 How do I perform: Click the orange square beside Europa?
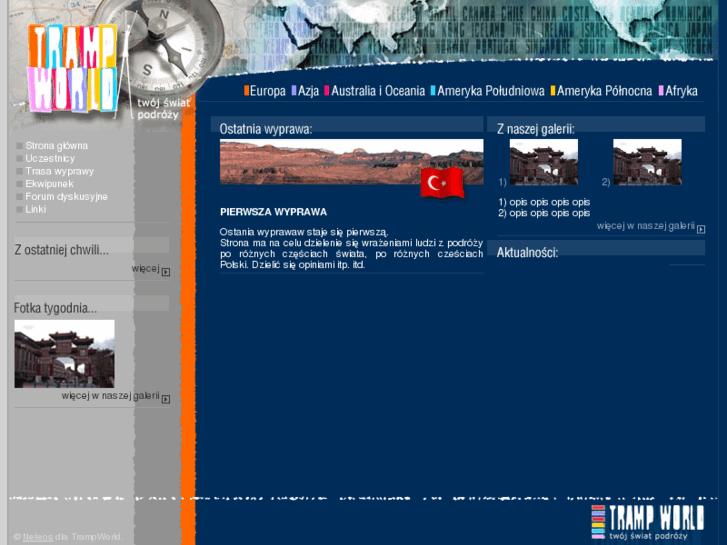tap(247, 90)
